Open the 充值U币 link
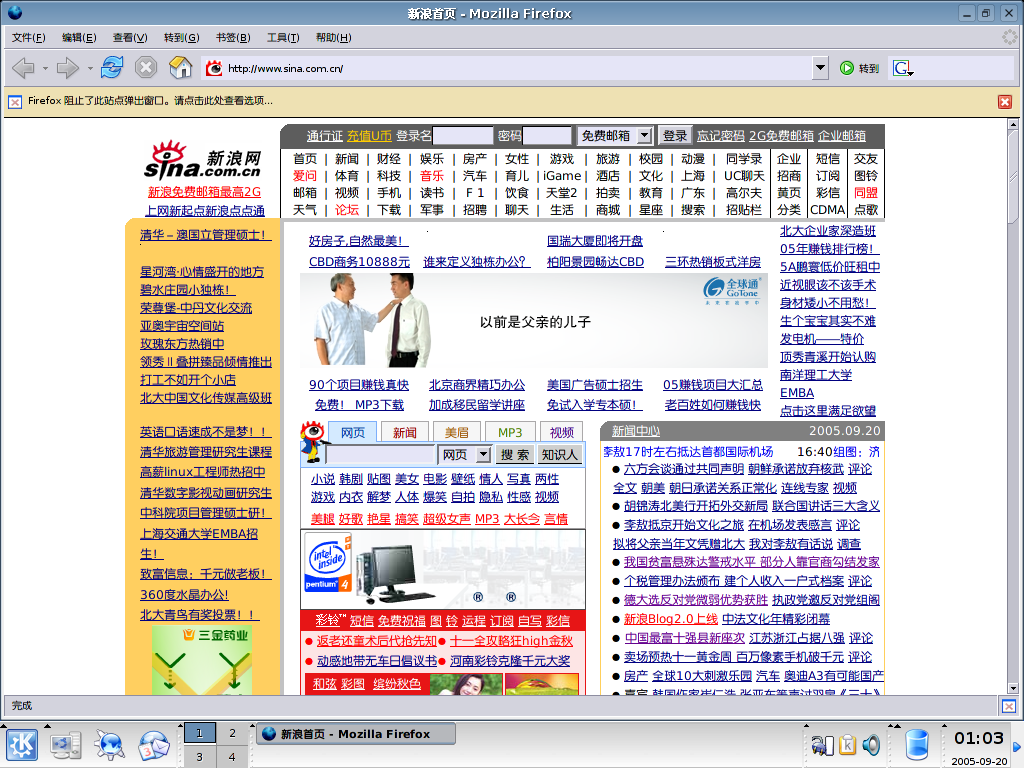The width and height of the screenshot is (1024, 768). (369, 135)
